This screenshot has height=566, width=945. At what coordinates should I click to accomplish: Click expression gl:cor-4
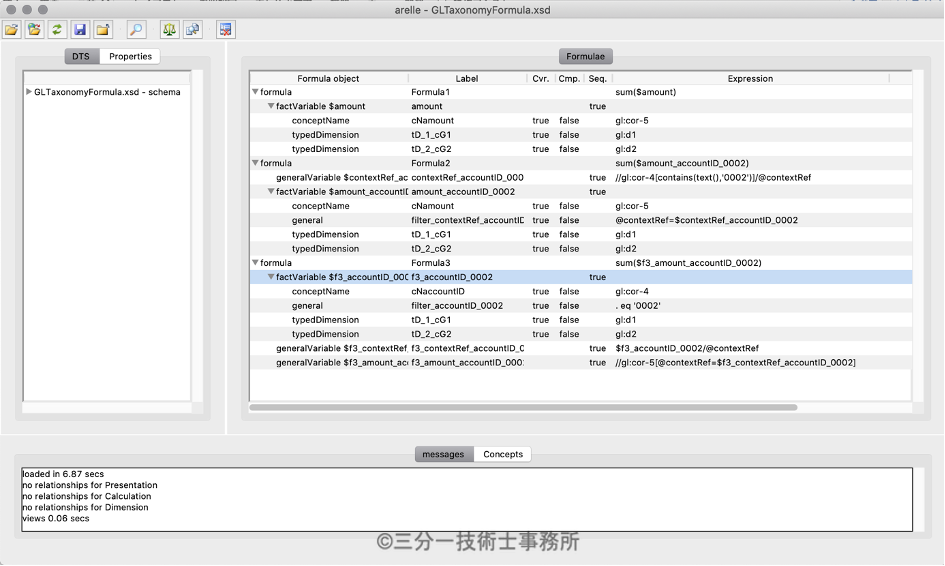pos(632,291)
